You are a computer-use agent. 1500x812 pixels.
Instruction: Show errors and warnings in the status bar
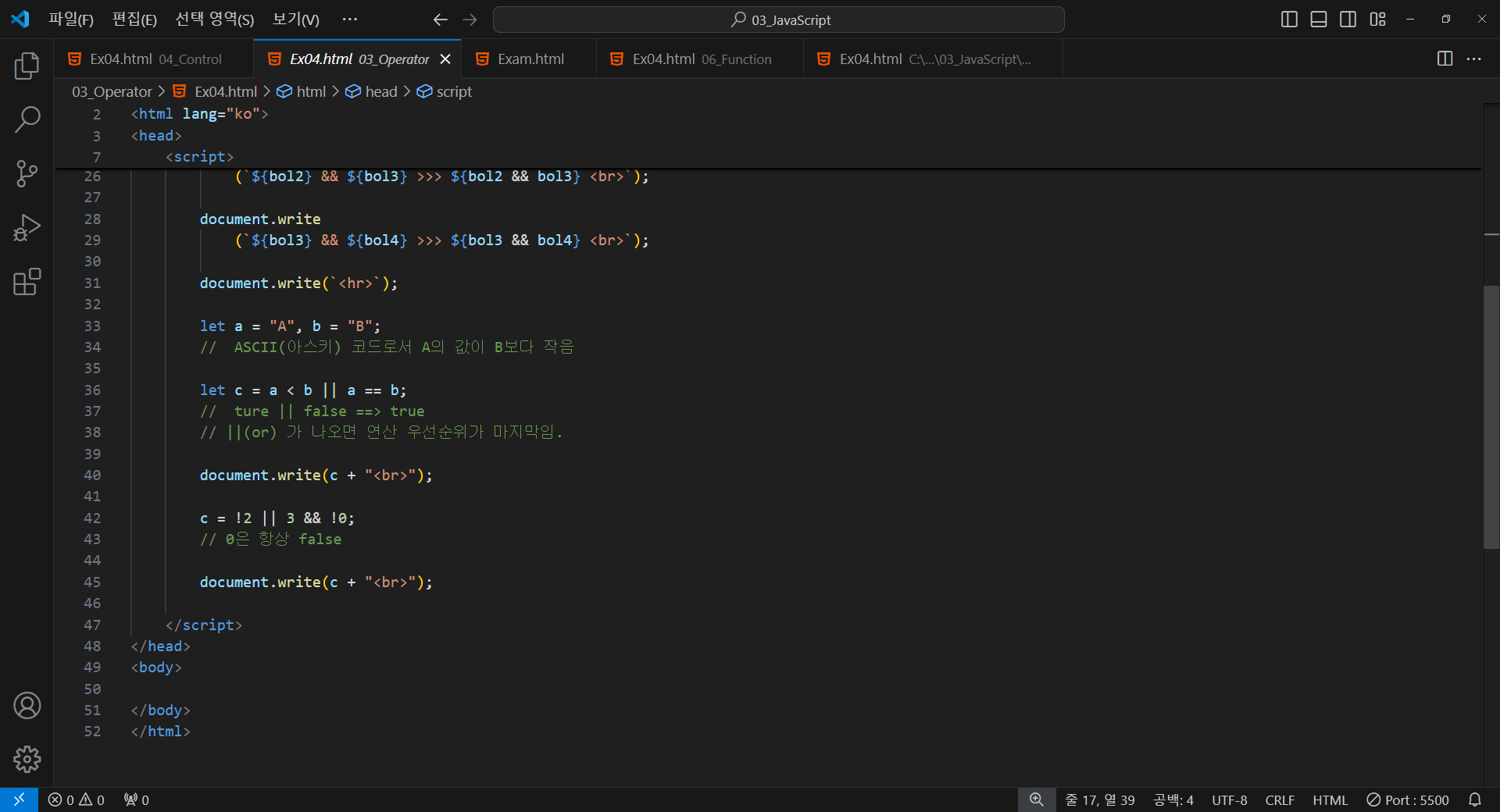coord(76,800)
